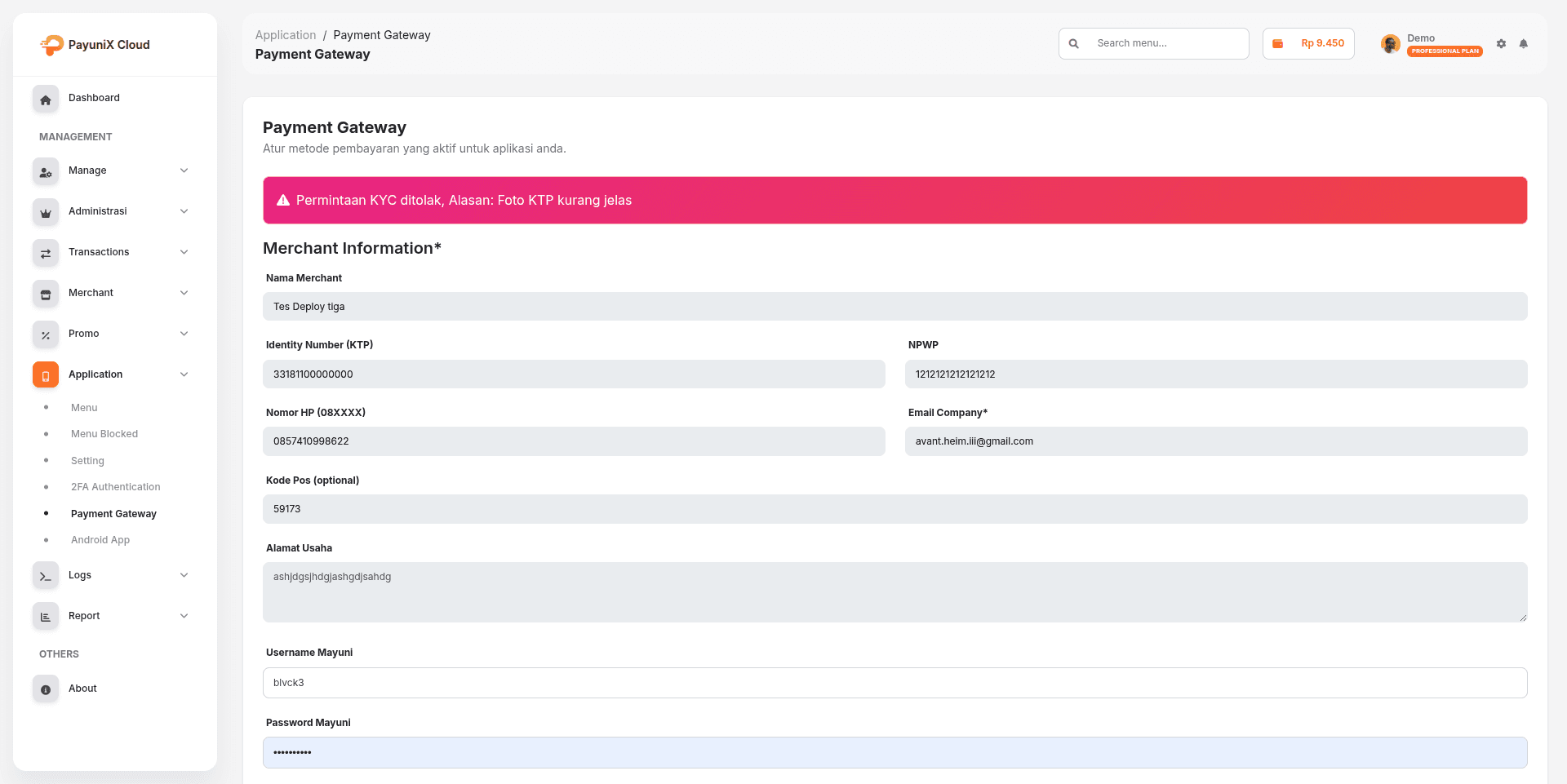Image resolution: width=1567 pixels, height=784 pixels.
Task: Click the Merchant store icon
Action: (x=46, y=294)
